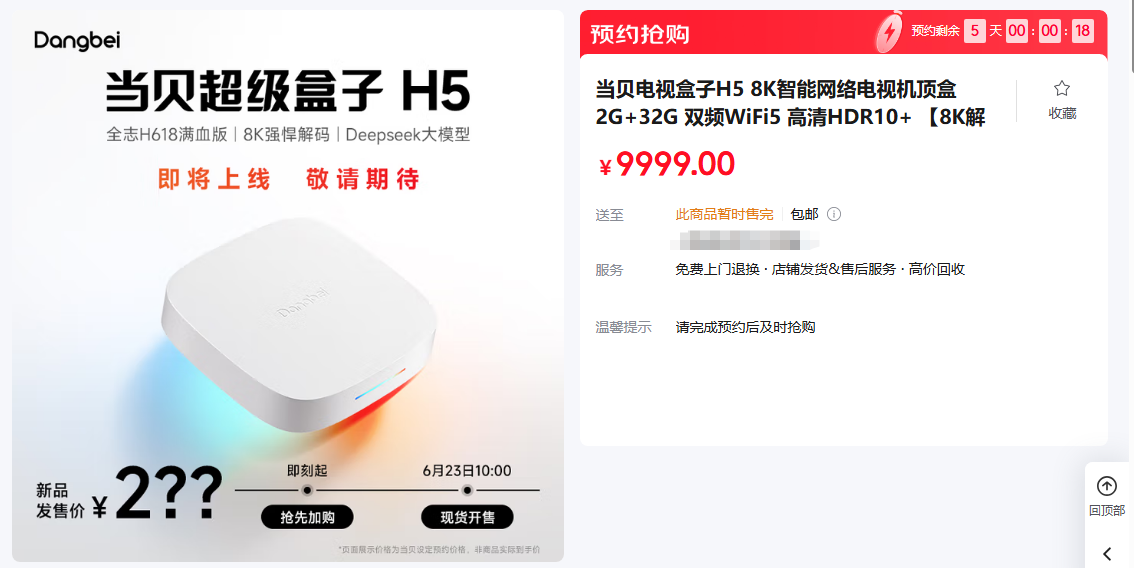
Task: Click the 即刻起 timeline dot
Action: pos(307,490)
